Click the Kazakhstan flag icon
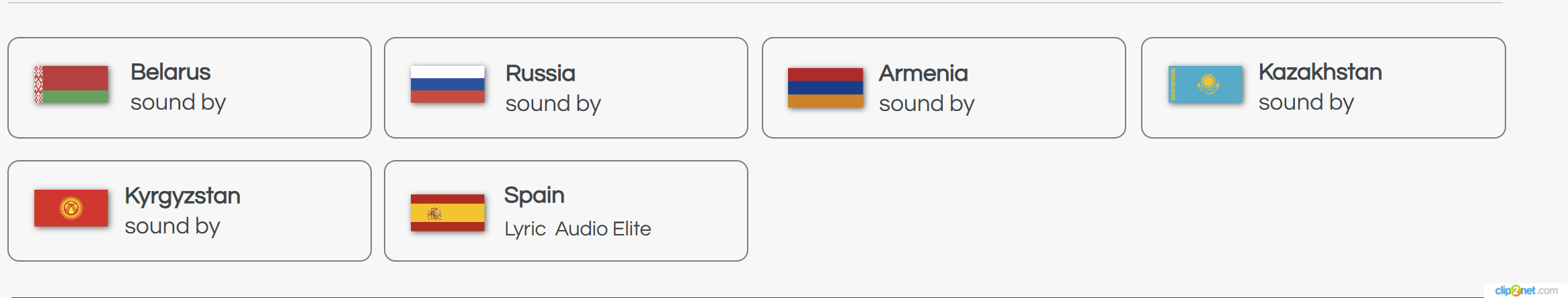 (x=1206, y=85)
